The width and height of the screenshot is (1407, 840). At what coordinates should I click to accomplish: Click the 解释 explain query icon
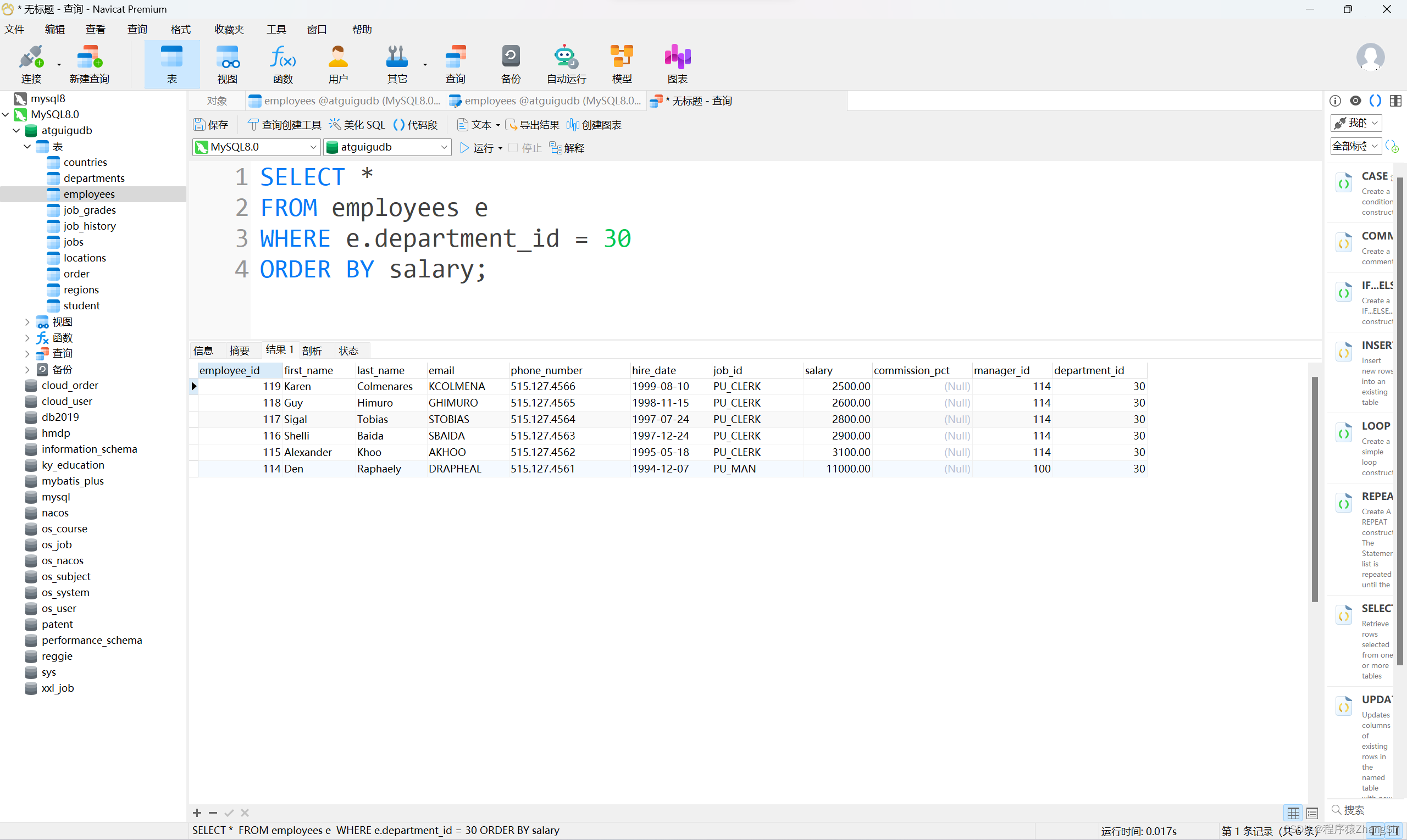tap(568, 148)
